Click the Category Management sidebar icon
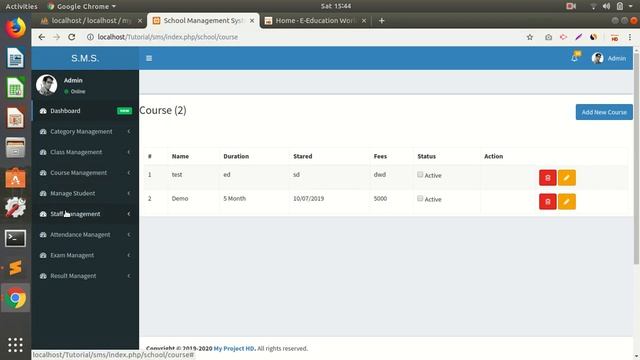Screen dimensions: 640x360 coord(43,131)
